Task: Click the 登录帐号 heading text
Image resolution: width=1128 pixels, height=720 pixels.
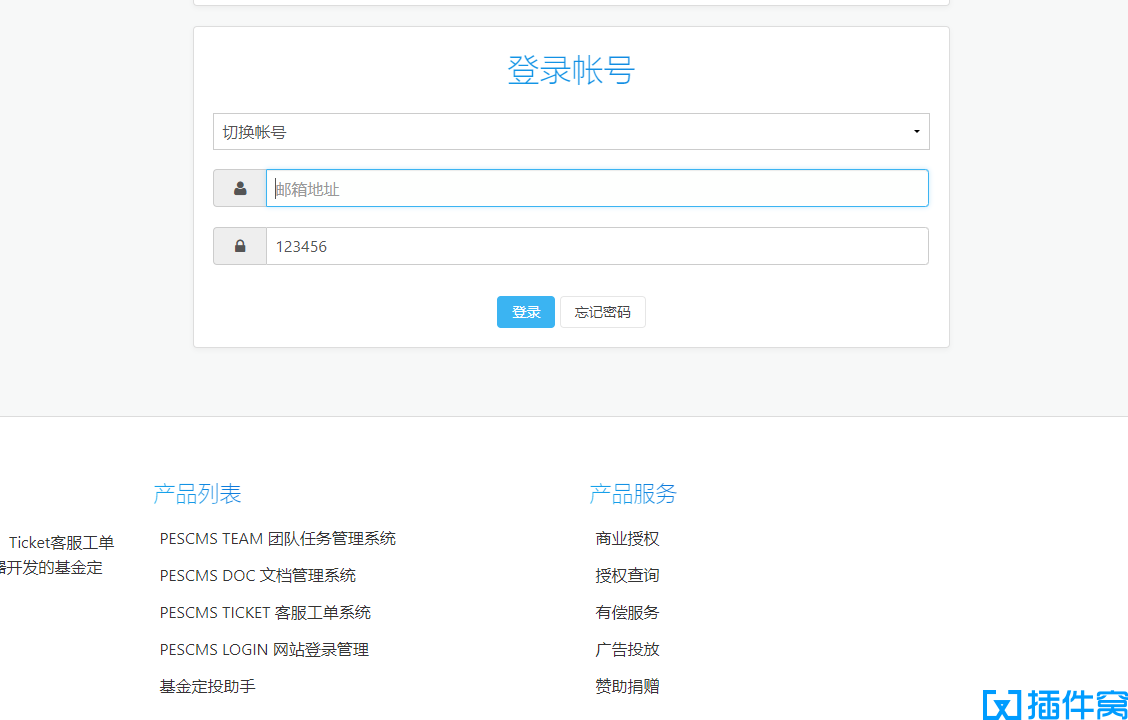Action: 571,70
